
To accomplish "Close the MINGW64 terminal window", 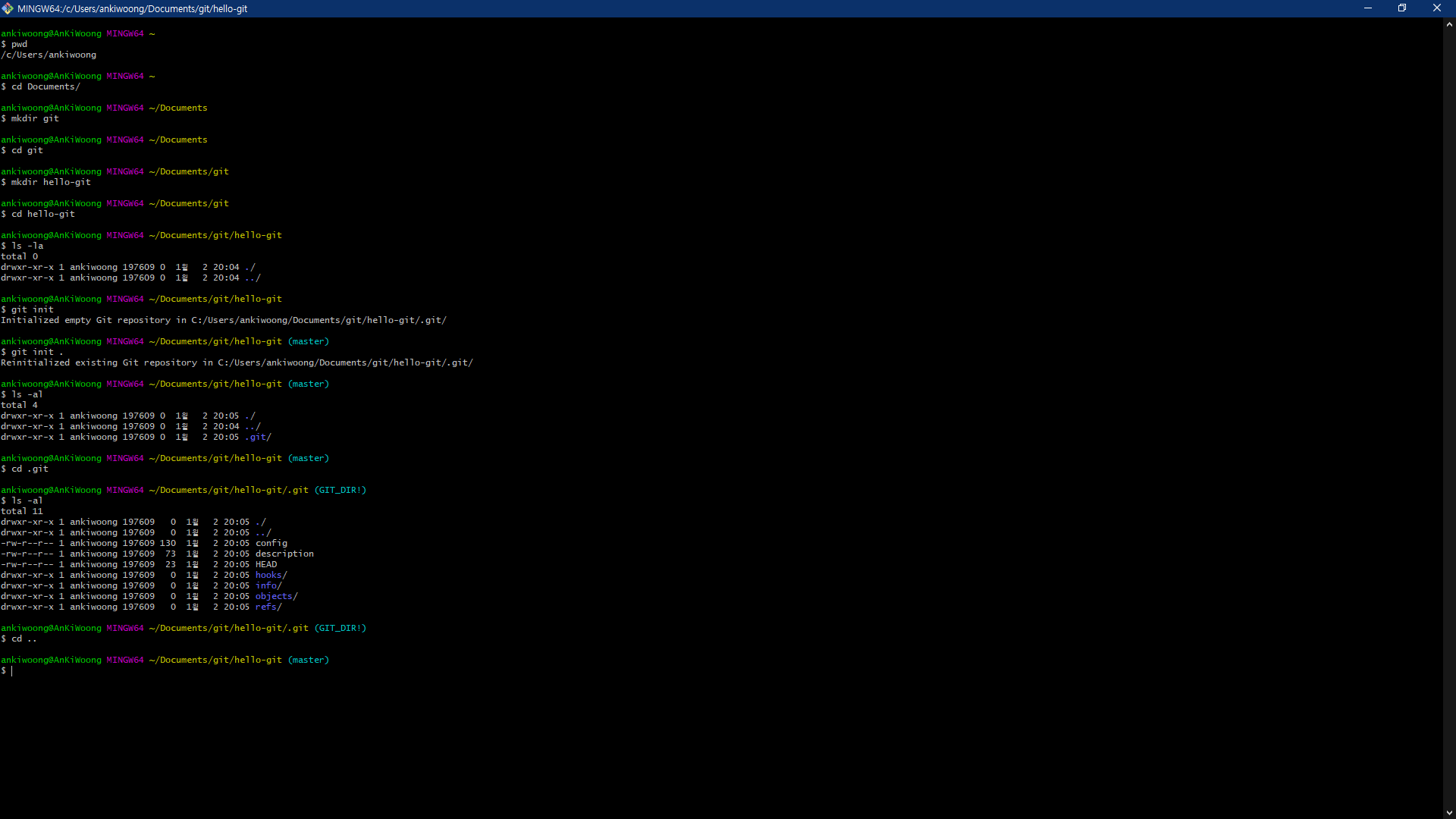I will click(1436, 8).
